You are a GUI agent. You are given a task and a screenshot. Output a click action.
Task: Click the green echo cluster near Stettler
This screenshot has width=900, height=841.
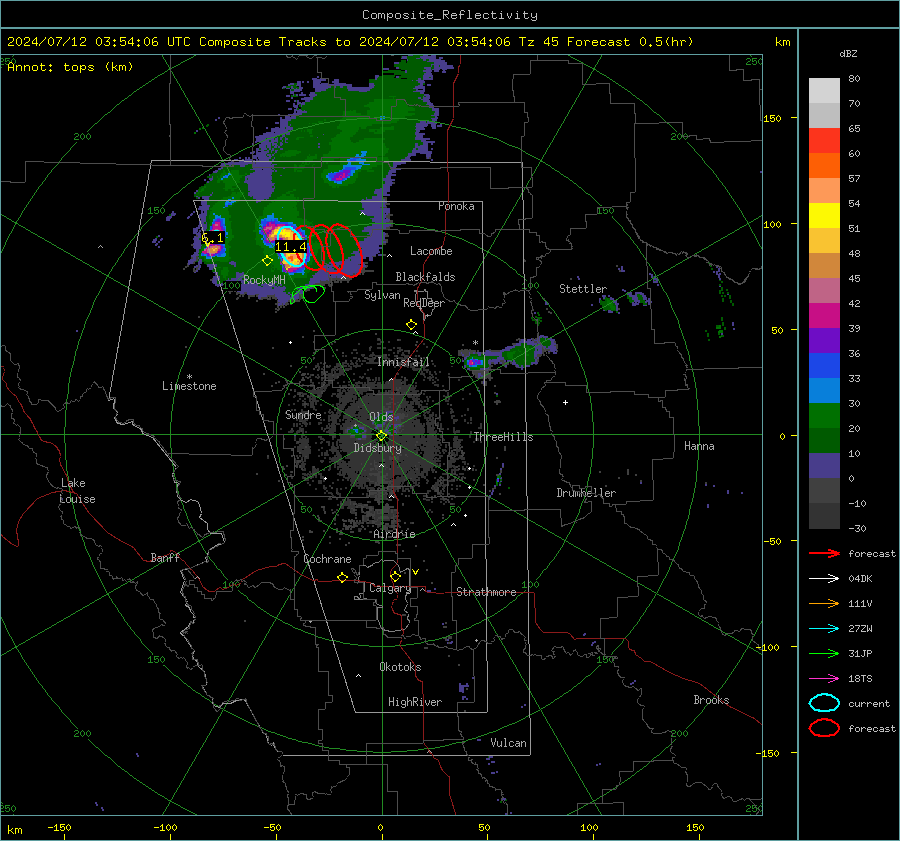(x=610, y=304)
